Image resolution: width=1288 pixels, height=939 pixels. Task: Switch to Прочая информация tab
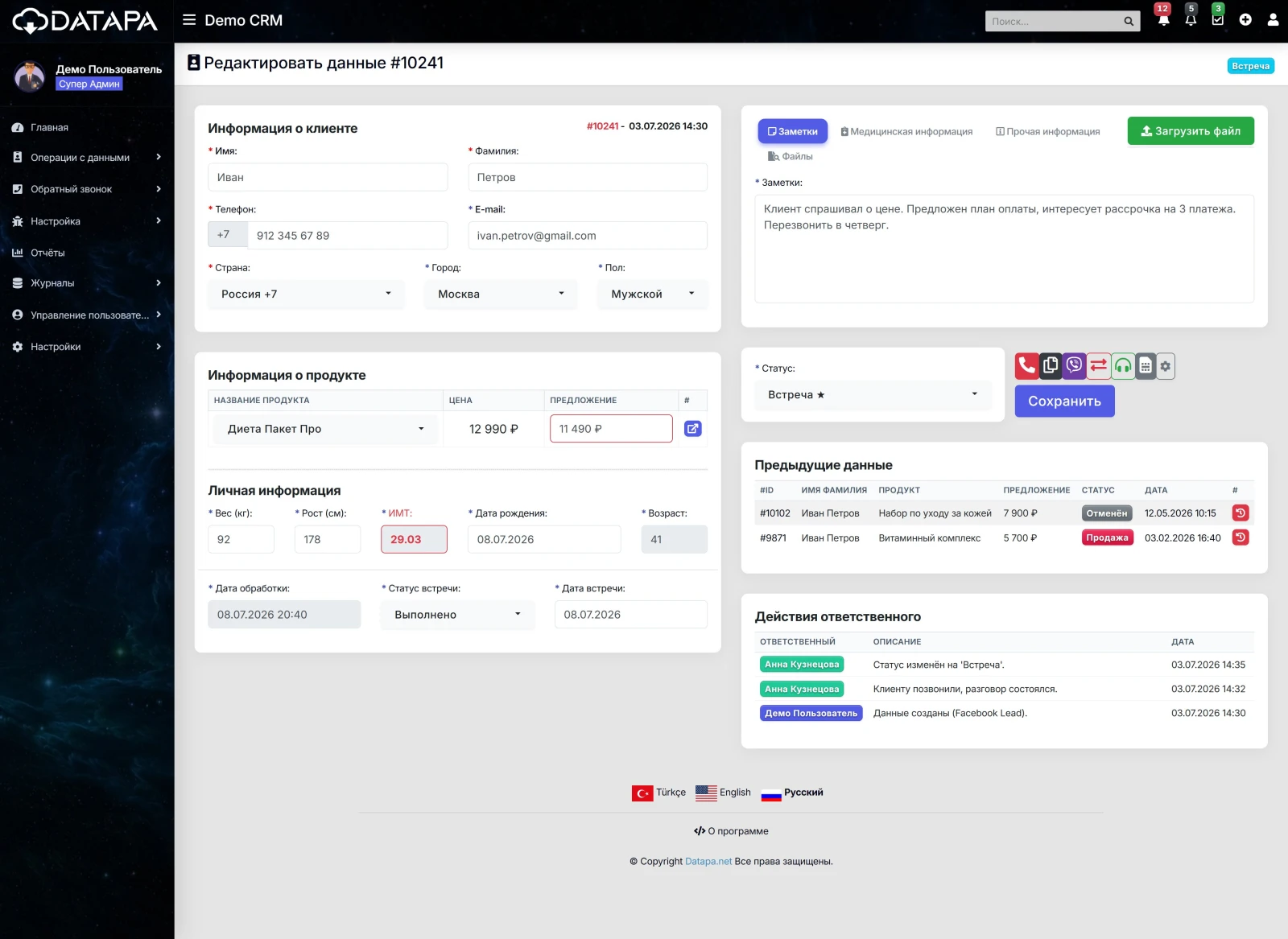point(1047,131)
